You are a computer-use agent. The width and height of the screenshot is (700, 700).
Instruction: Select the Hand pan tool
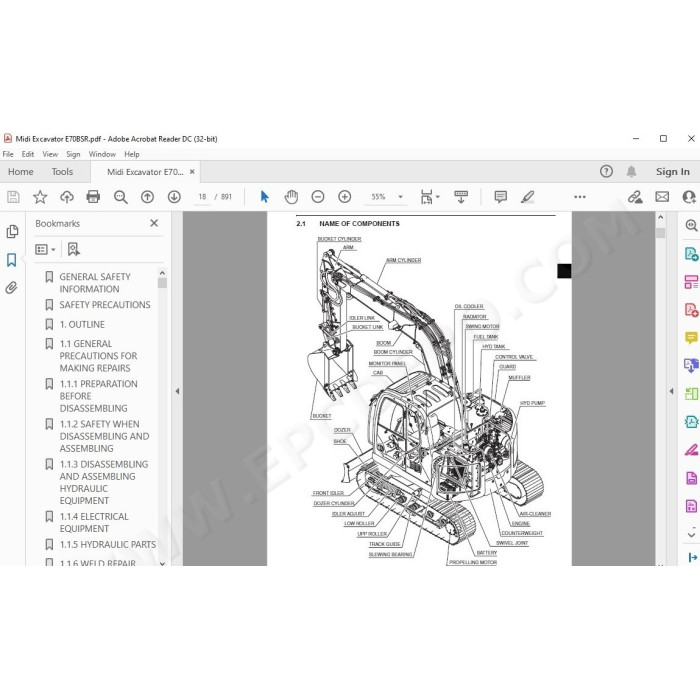(291, 197)
